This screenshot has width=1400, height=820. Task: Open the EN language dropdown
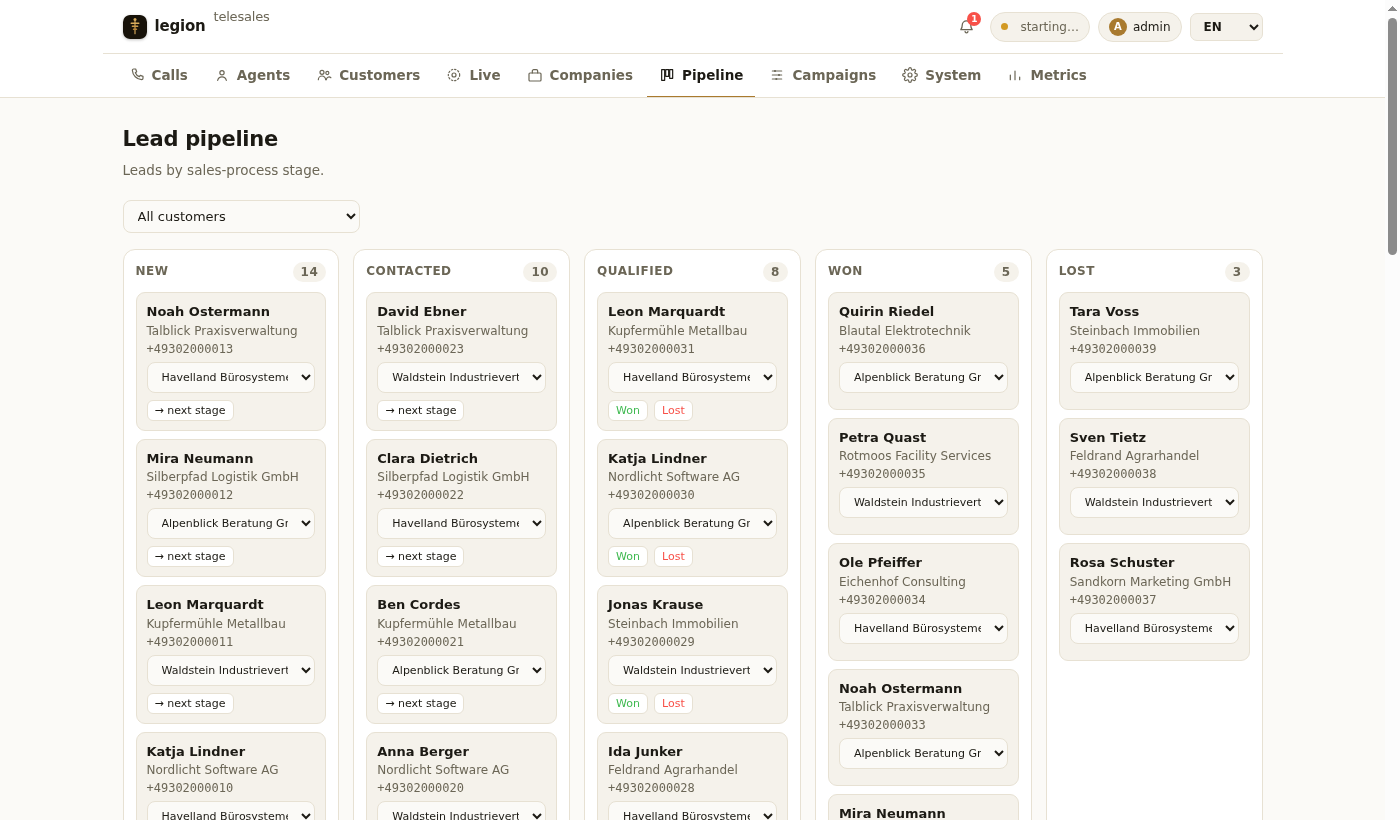(x=1226, y=27)
